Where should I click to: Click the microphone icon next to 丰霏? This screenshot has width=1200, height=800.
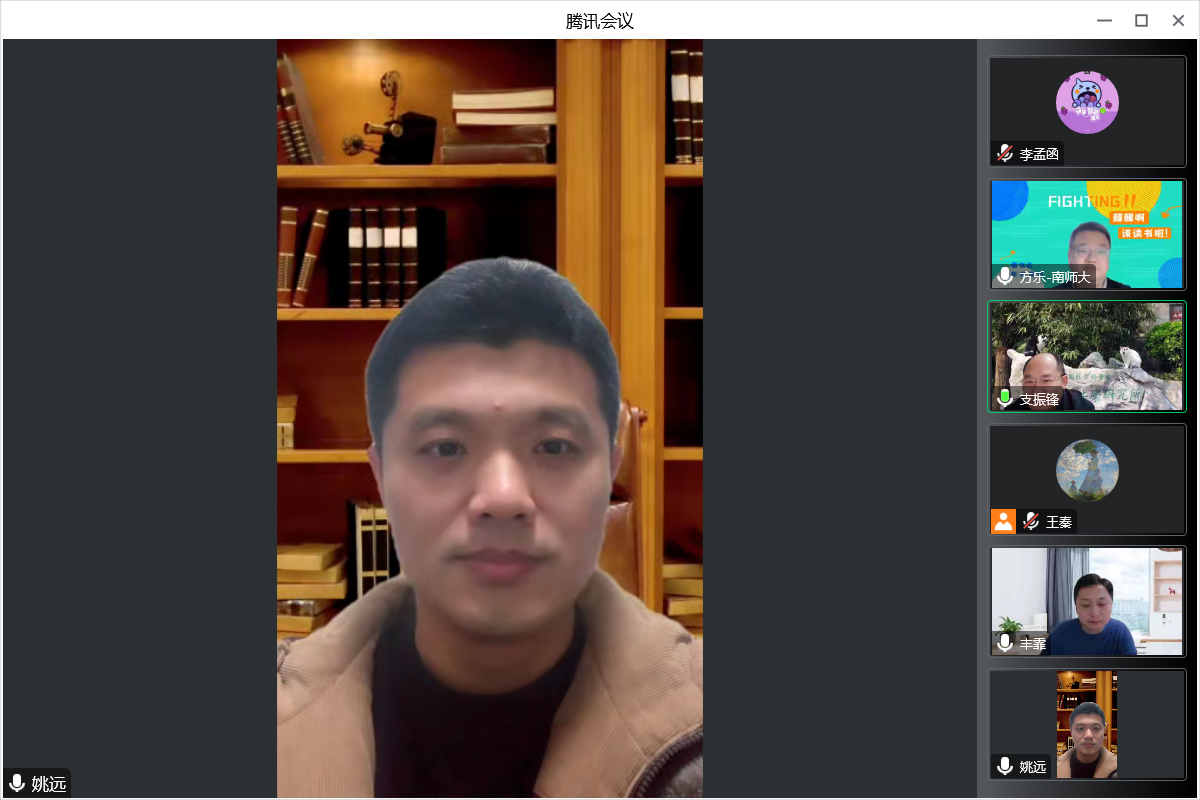tap(1005, 644)
